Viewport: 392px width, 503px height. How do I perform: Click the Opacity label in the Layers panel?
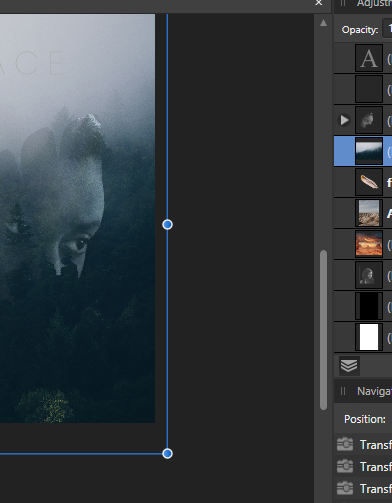click(x=360, y=30)
